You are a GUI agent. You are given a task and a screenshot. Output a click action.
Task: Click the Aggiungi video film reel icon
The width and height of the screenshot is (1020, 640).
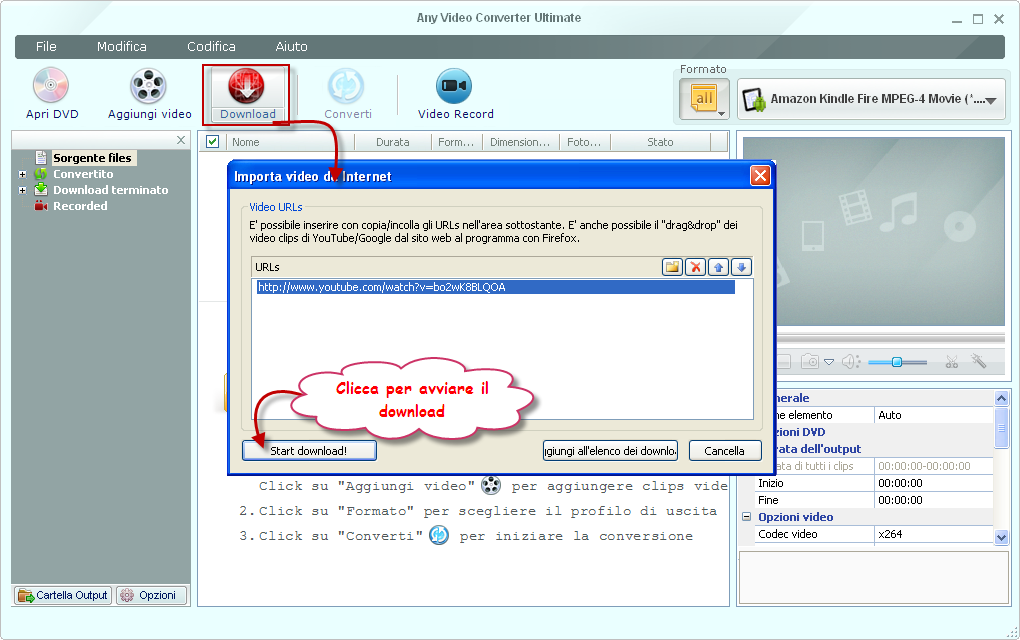[148, 86]
